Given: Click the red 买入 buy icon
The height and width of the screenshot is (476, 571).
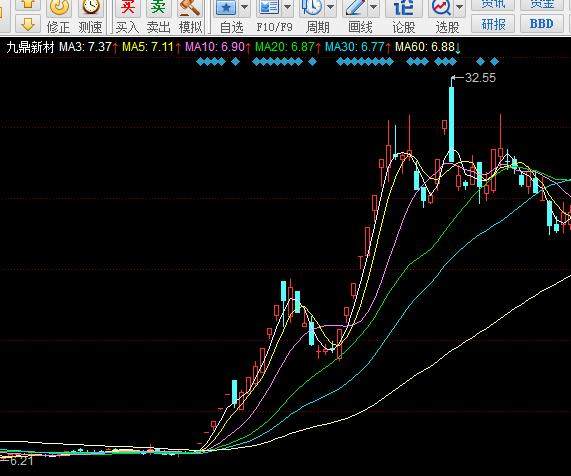Looking at the screenshot, I should point(127,8).
